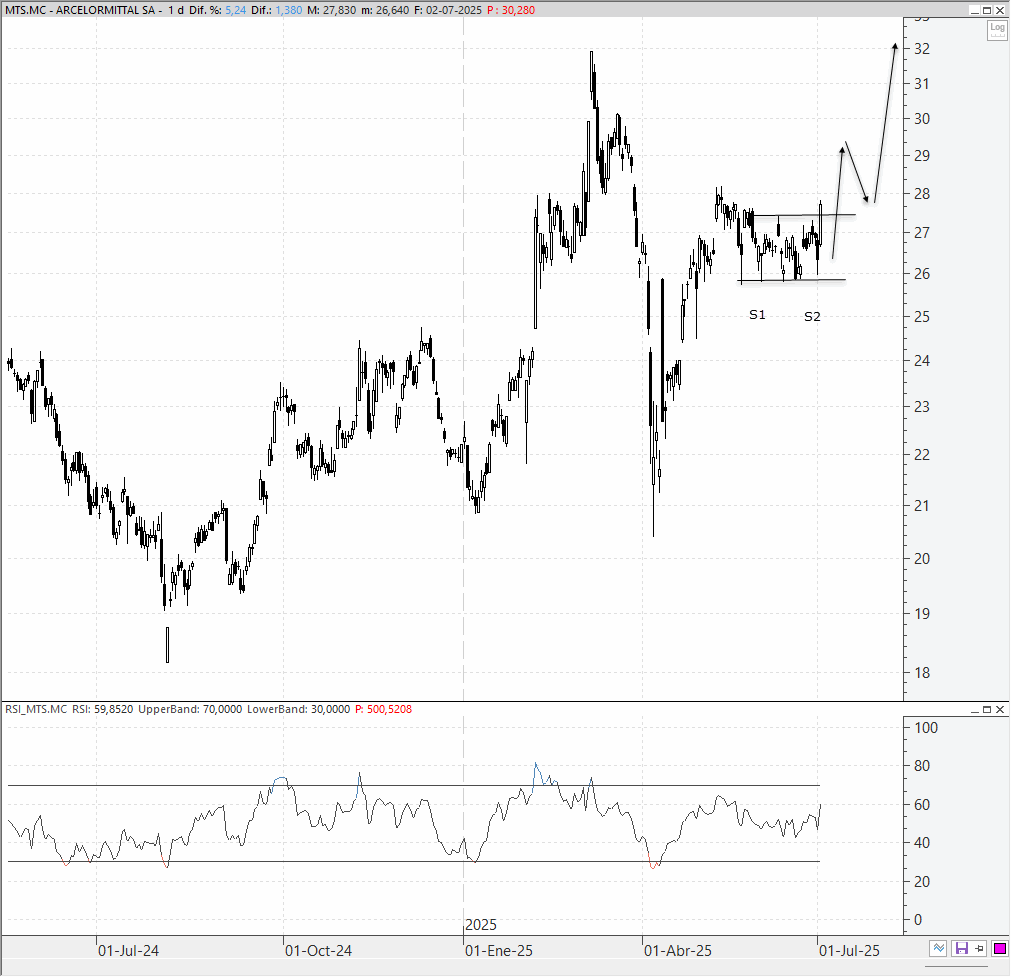
Task: Click the Dif.: 1,380 value
Action: (x=277, y=10)
